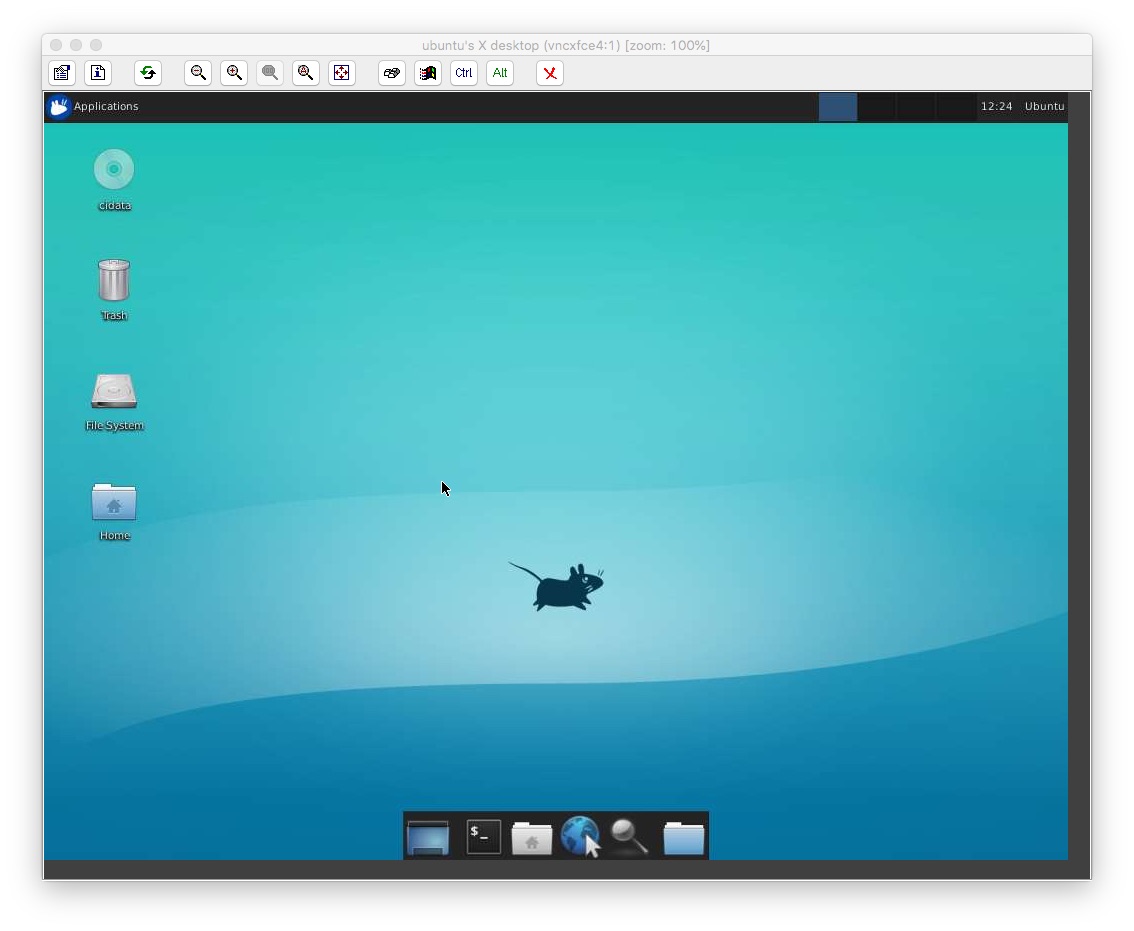Viewport: 1134px width, 931px height.
Task: Toggle the Ctrl key lock
Action: (x=464, y=73)
